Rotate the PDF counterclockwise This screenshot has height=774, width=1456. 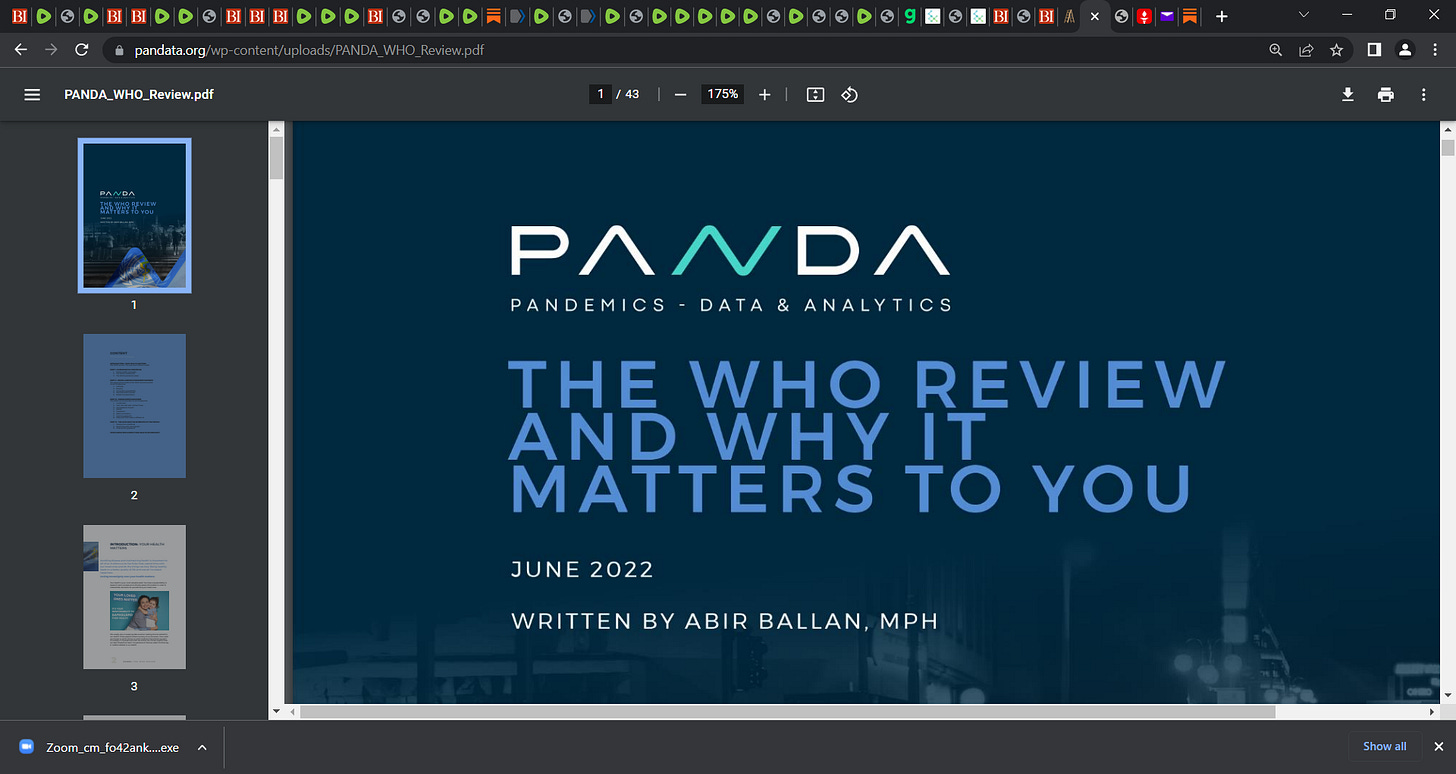pos(849,94)
